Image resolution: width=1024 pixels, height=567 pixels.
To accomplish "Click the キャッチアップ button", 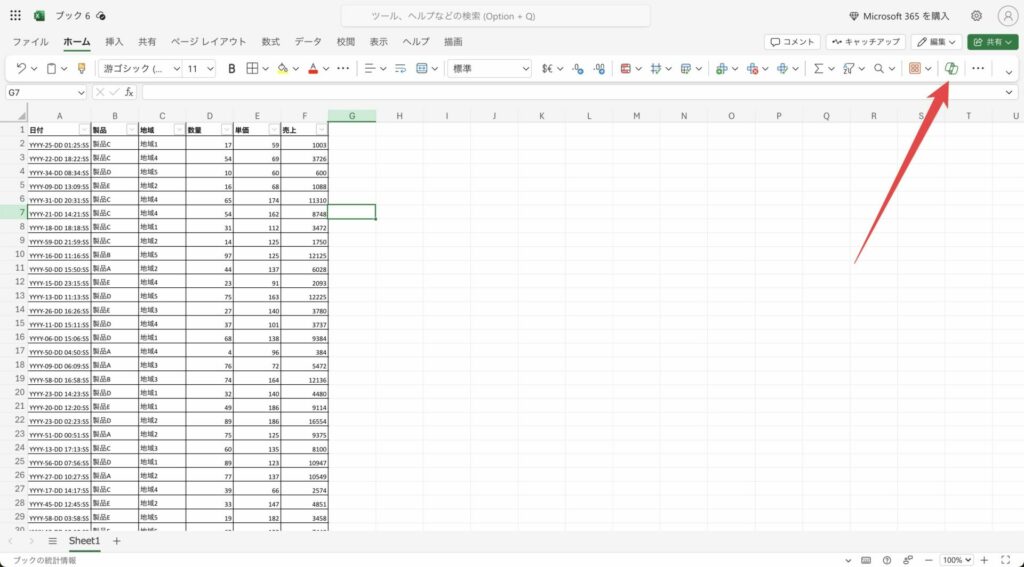I will point(865,42).
